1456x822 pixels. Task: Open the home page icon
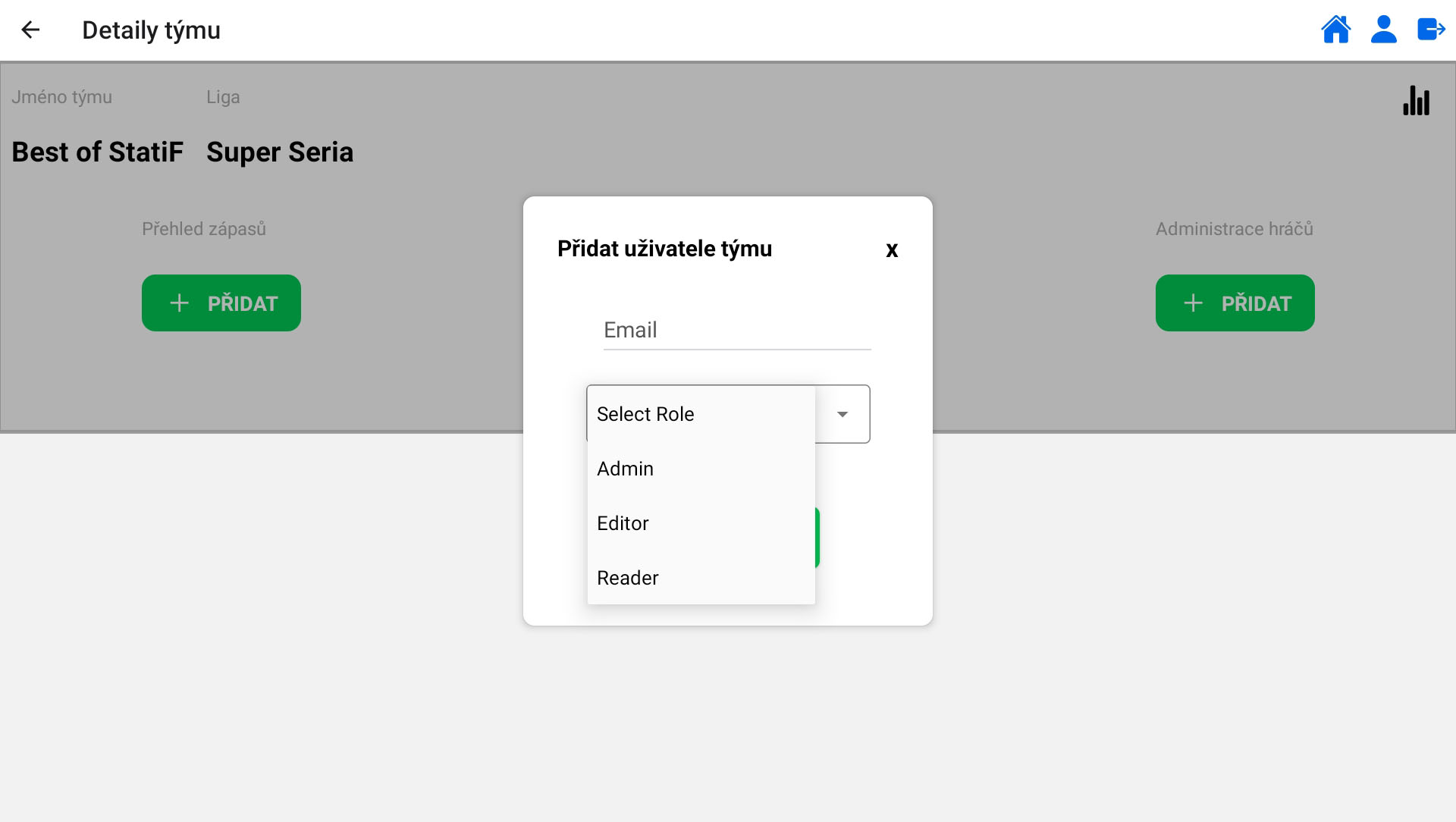point(1335,30)
